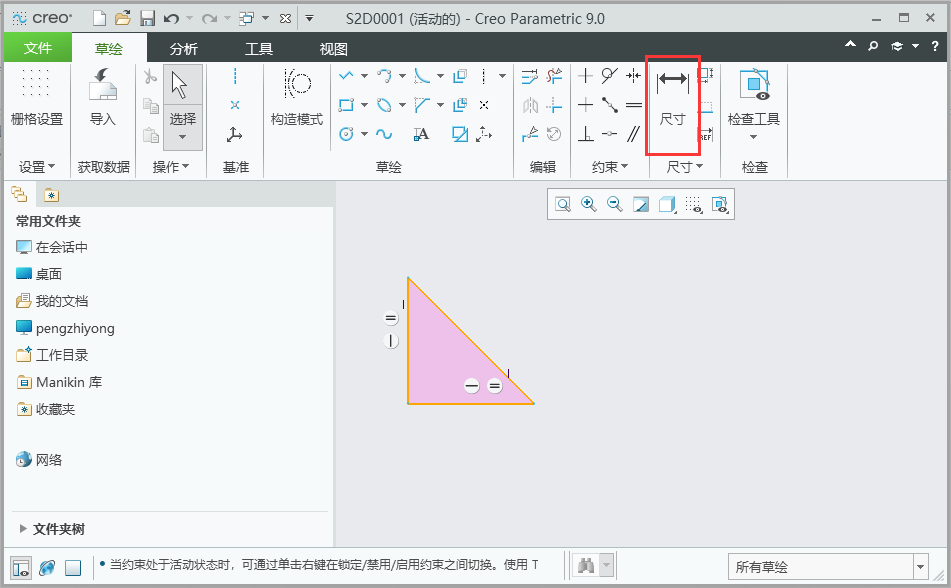
Task: Select the Text tool in the Sketch group
Action: tap(421, 132)
